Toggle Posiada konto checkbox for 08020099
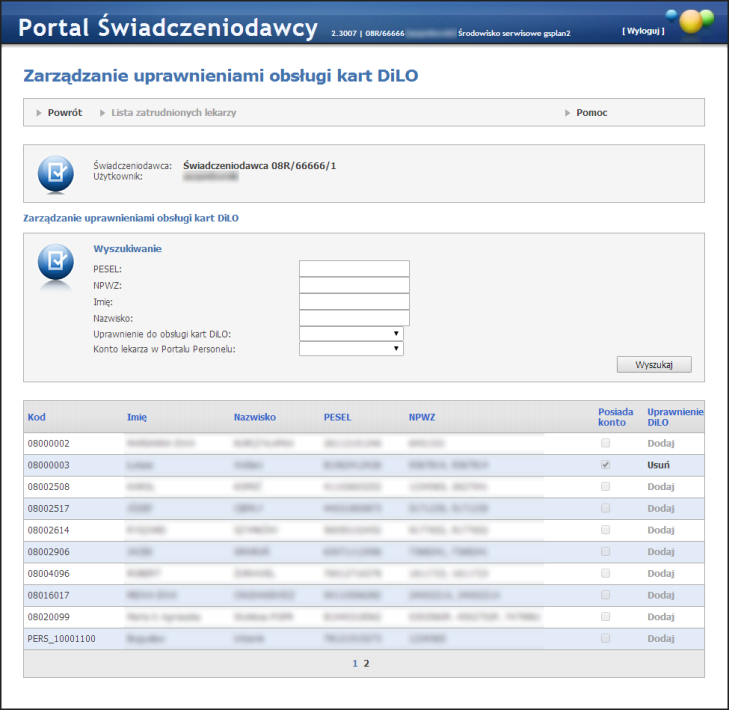729x710 pixels. tap(605, 617)
